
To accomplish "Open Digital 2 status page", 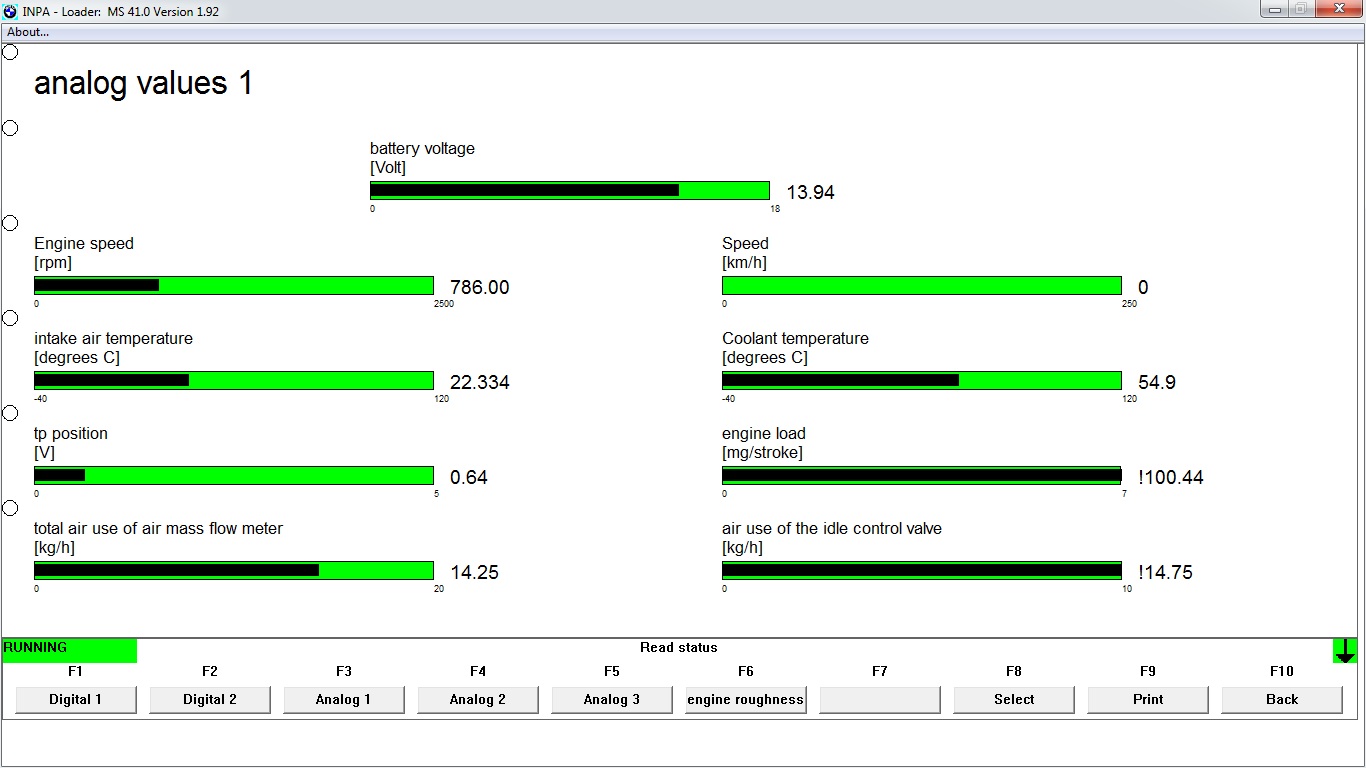I will tap(210, 700).
